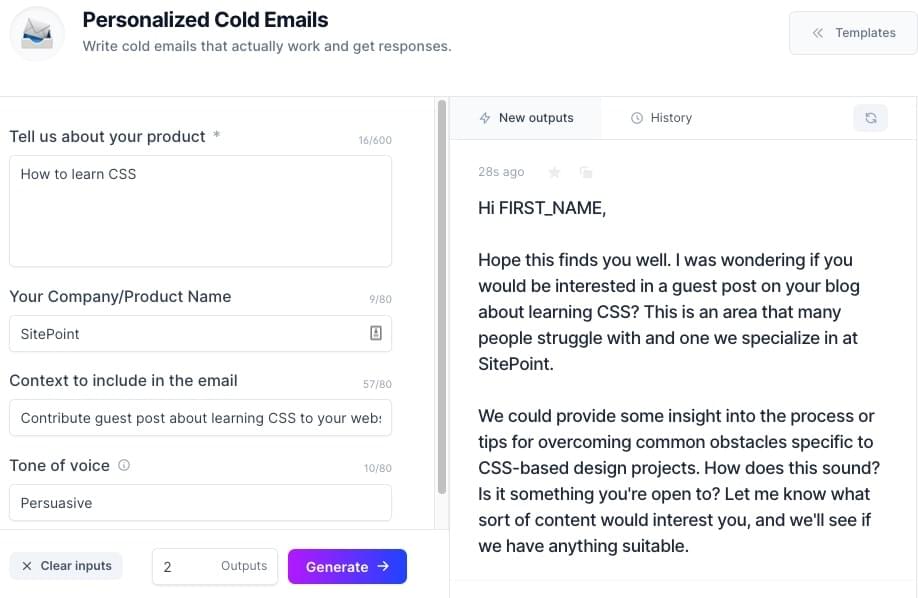Click the form panel's vertical scrollbar
Viewport: 918px width, 598px height.
click(x=442, y=300)
